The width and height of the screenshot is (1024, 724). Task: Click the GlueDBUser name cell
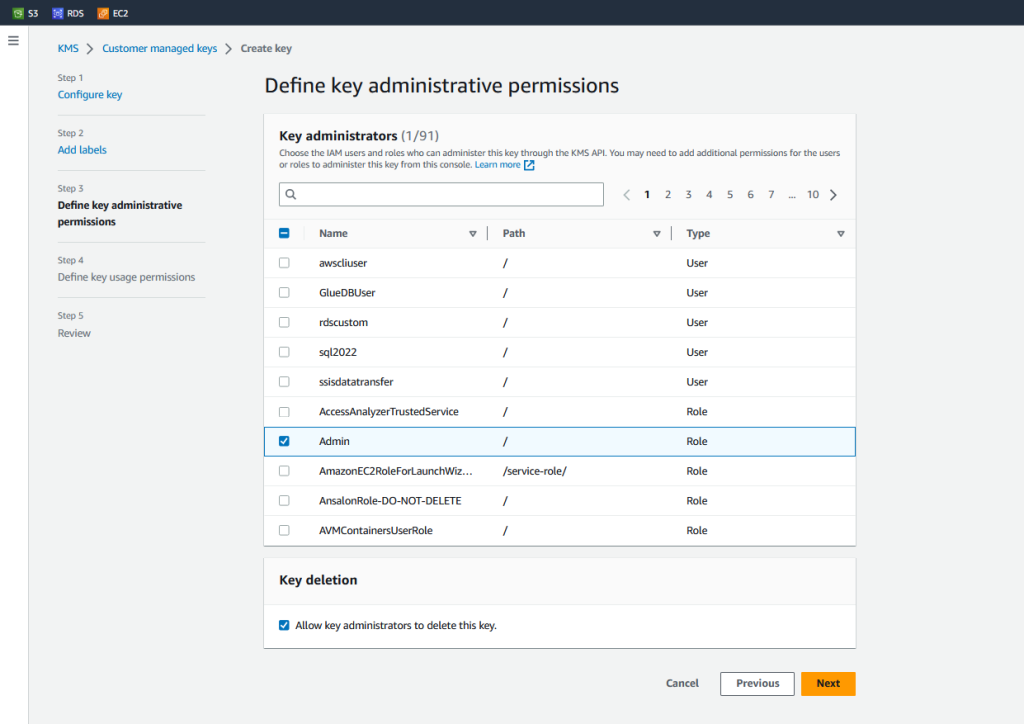click(x=347, y=292)
